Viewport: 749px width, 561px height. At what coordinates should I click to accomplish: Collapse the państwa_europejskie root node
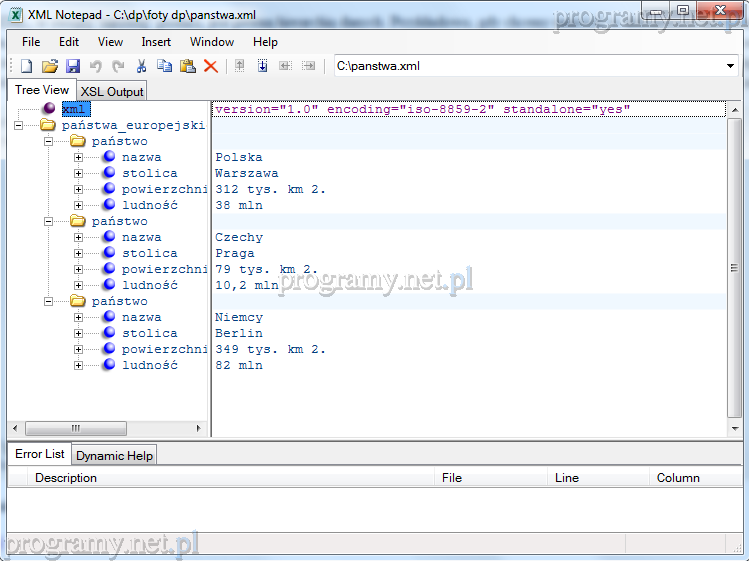pyautogui.click(x=19, y=126)
